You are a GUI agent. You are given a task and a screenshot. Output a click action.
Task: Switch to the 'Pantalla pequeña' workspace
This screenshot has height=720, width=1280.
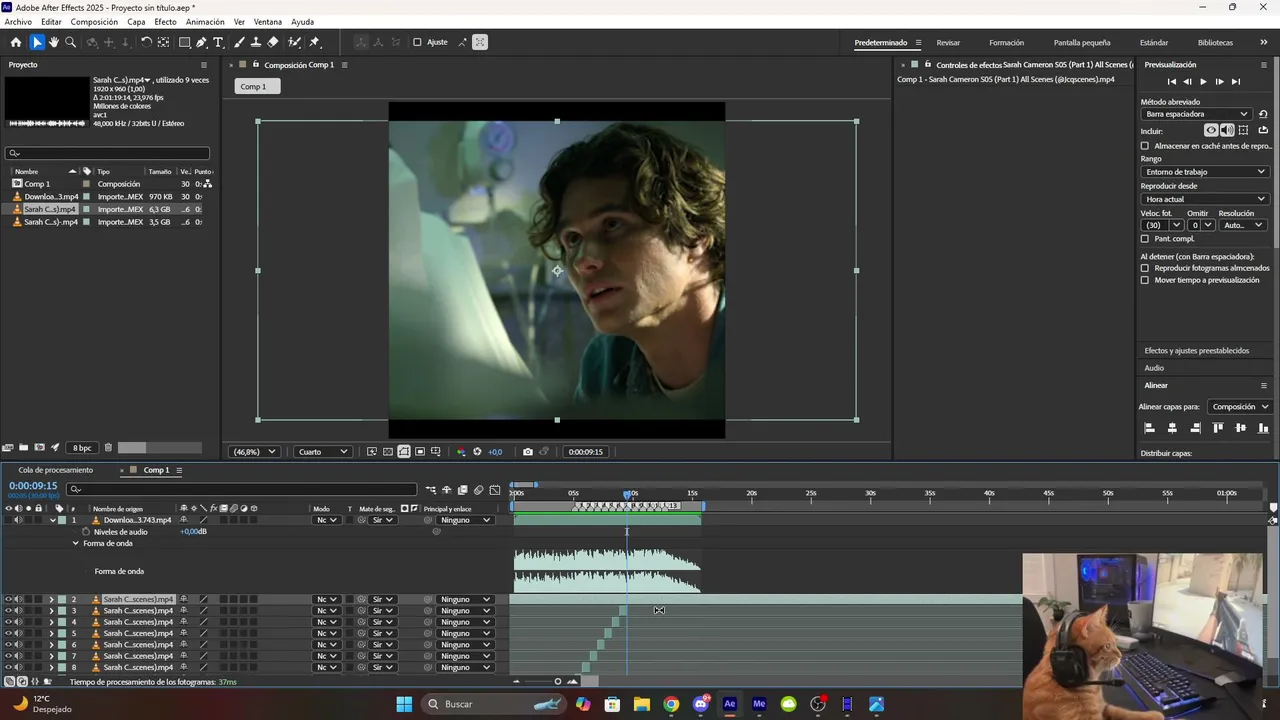click(1082, 43)
